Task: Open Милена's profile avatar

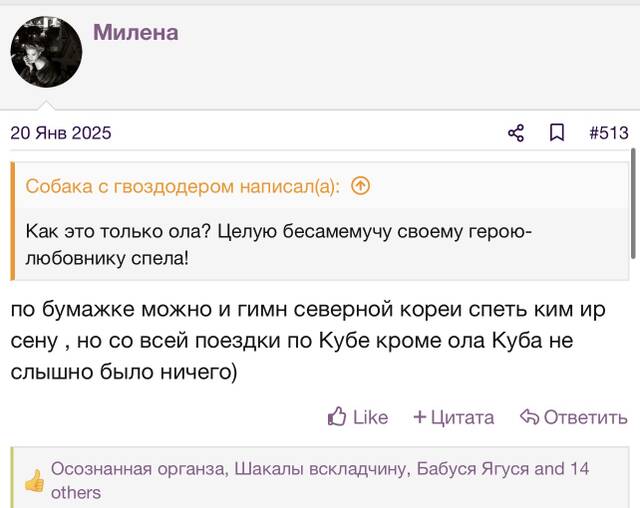Action: [46, 52]
